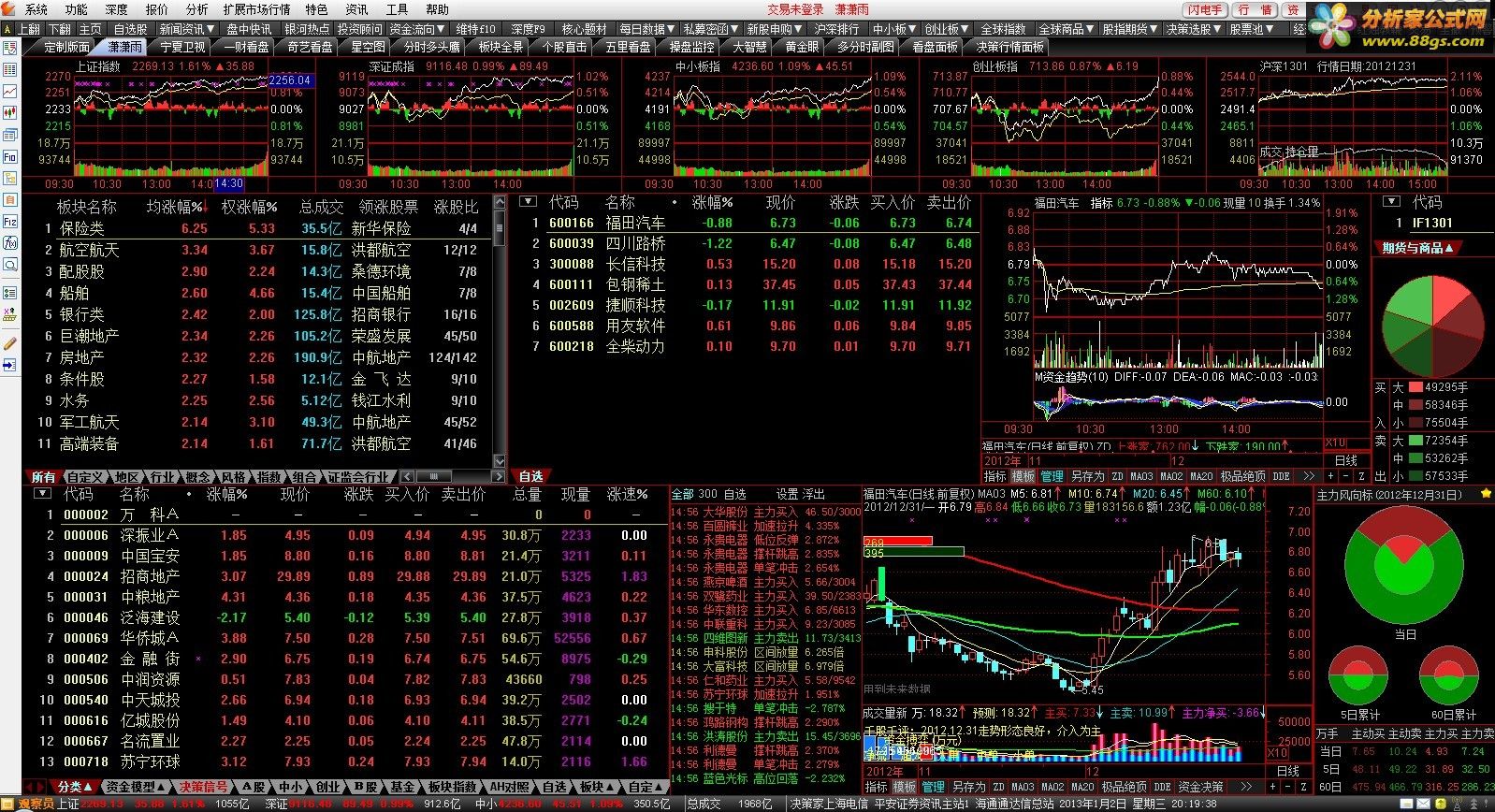Open 扩展市场行情 menu
The height and width of the screenshot is (812, 1495).
tap(256, 9)
